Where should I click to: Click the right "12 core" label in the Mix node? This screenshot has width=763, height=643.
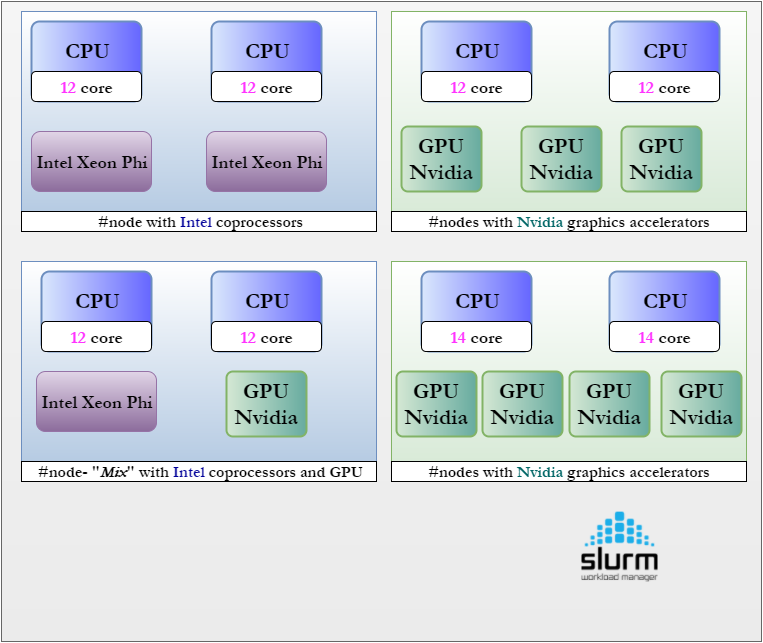pos(267,337)
